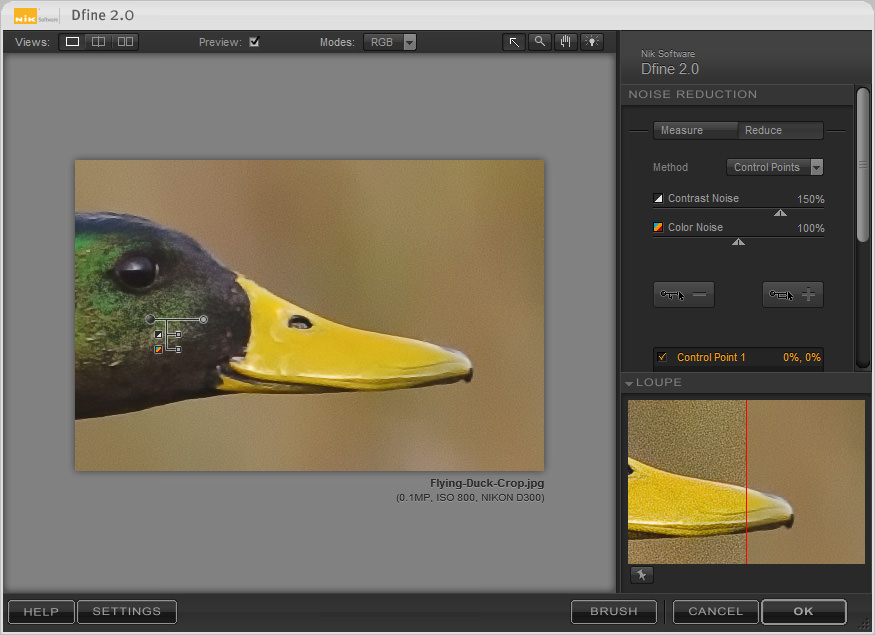Select the zoom magnifier tool
The width and height of the screenshot is (875, 635).
click(x=540, y=42)
